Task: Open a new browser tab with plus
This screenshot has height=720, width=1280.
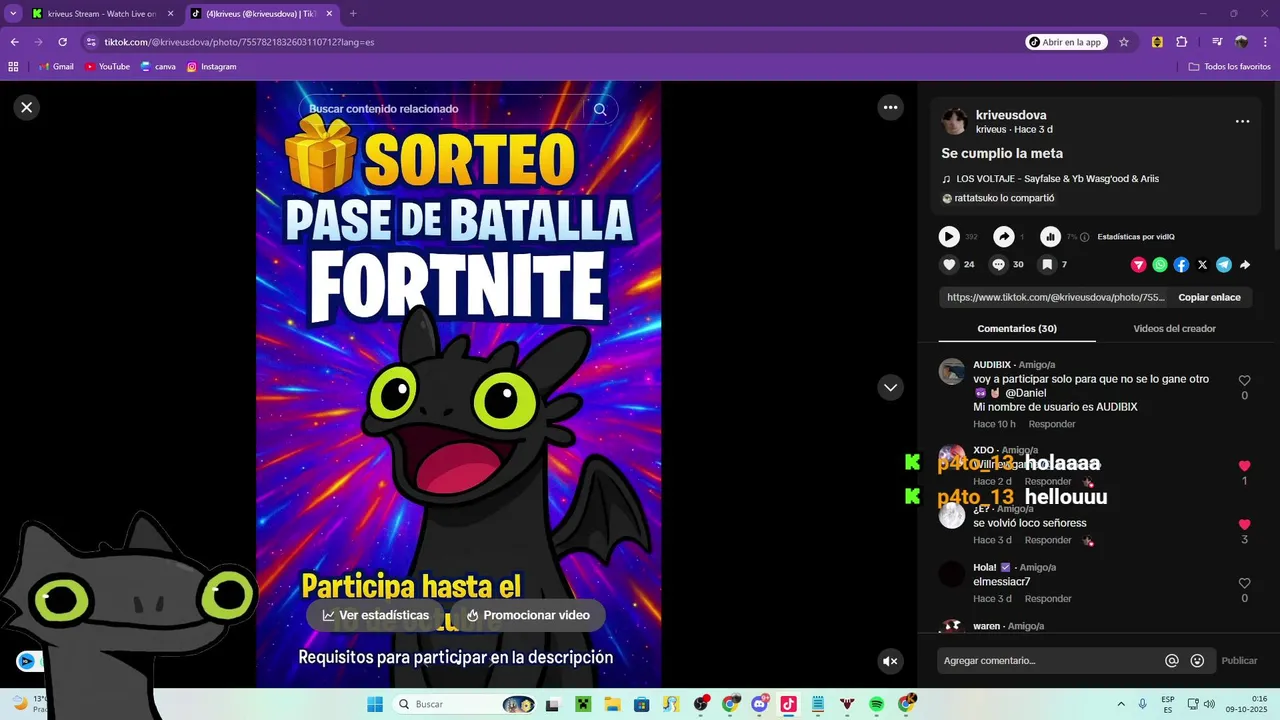Action: [353, 14]
